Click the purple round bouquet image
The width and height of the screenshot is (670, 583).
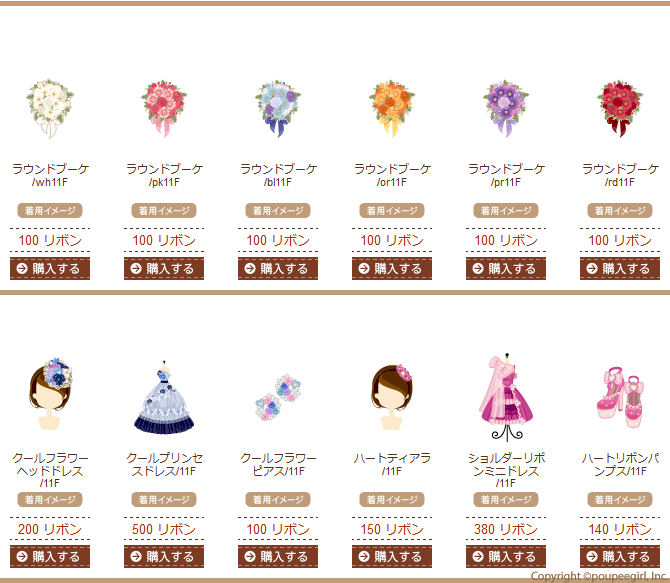(x=506, y=108)
